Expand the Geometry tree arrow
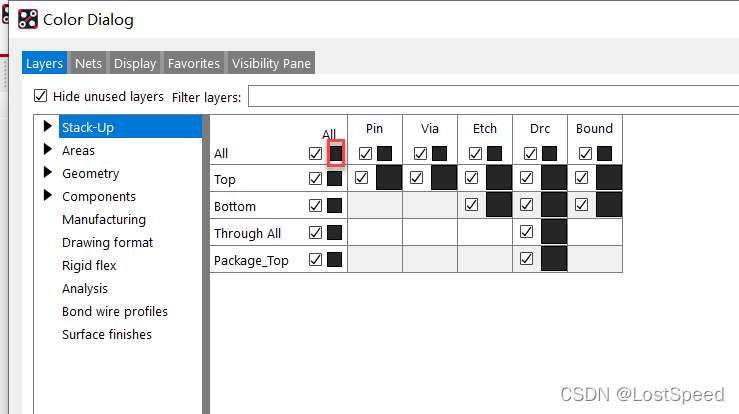The height and width of the screenshot is (414, 739). [x=47, y=173]
